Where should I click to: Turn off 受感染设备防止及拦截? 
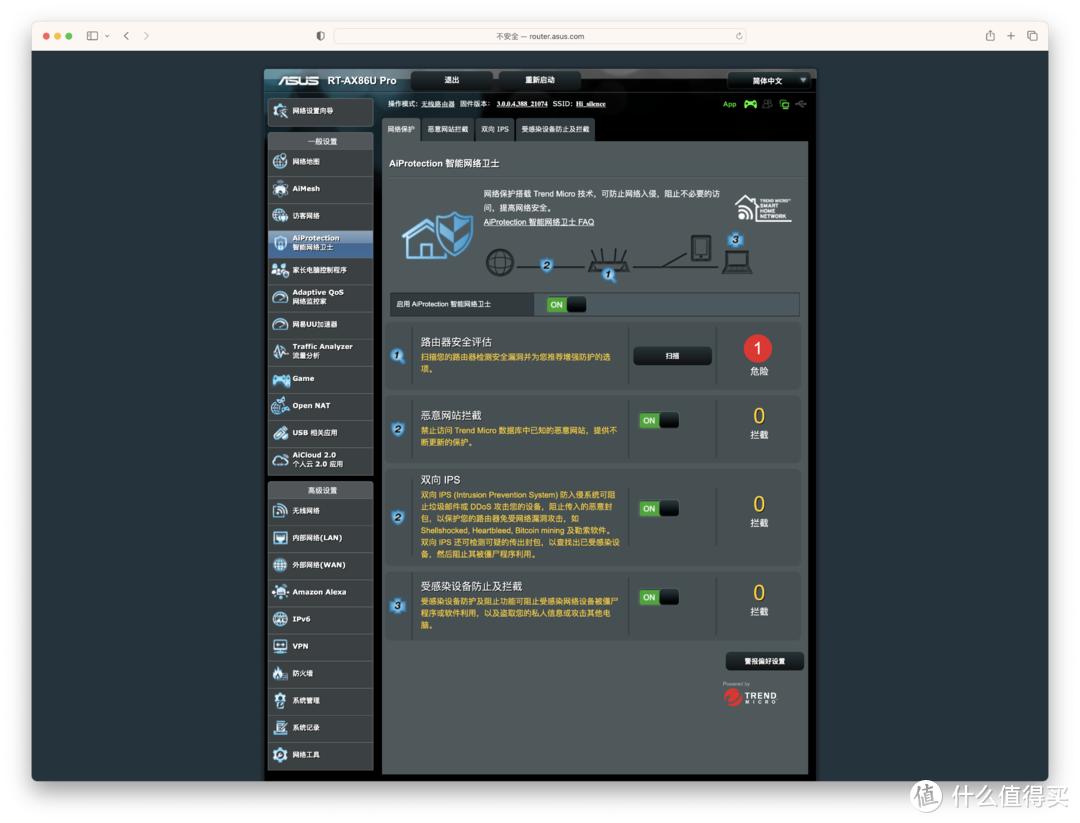click(x=657, y=597)
